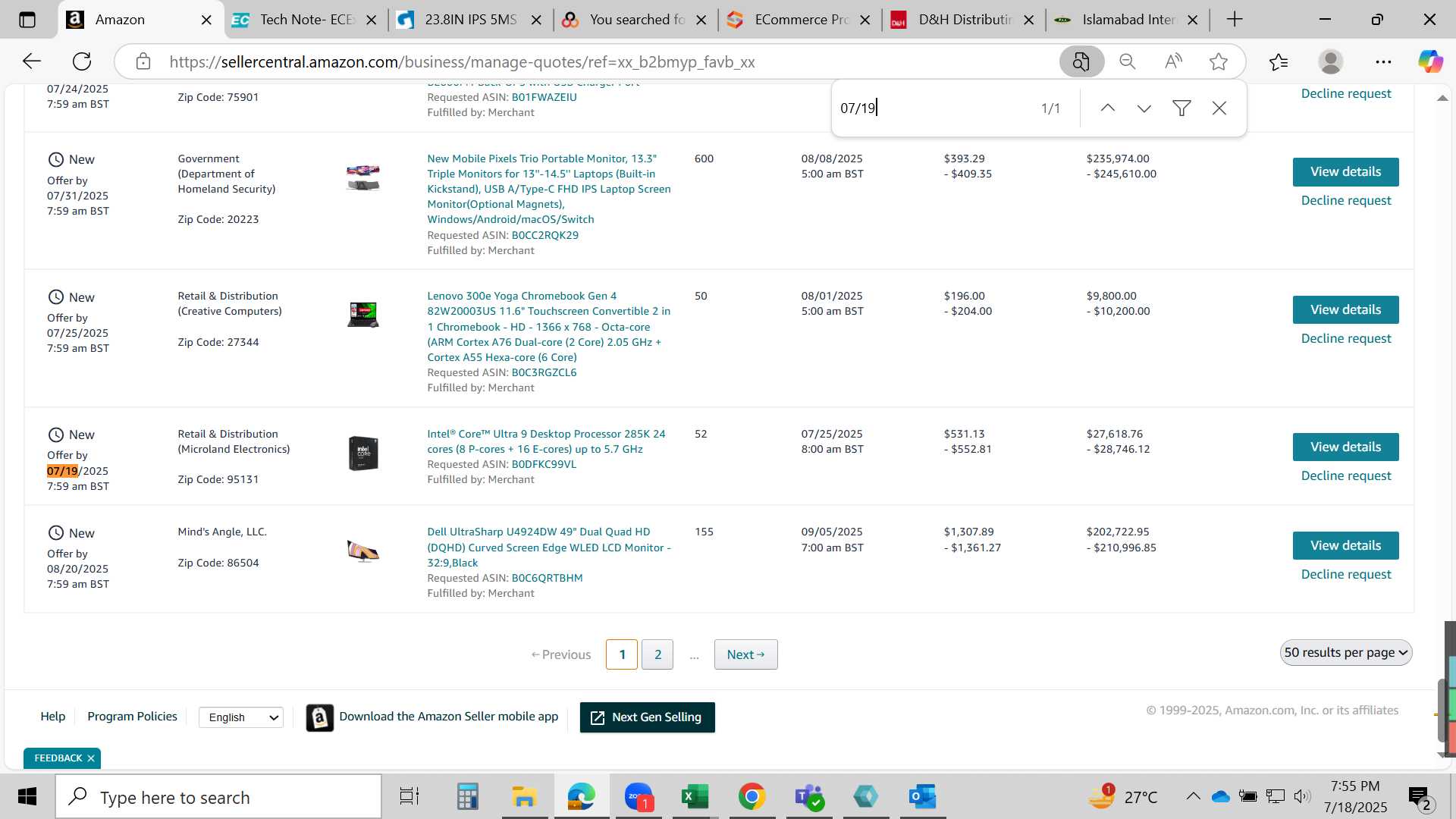Click the Intel processor product thumbnail
Viewport: 1456px width, 819px height.
(363, 453)
